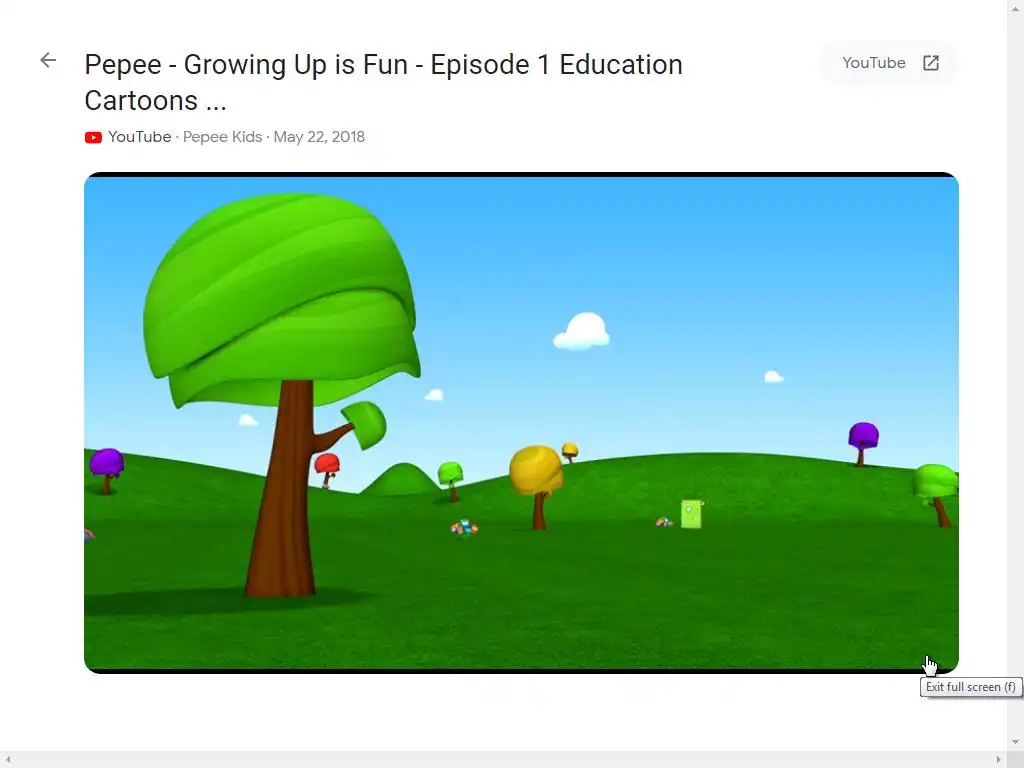Go back using the left arrow
This screenshot has height=768, width=1024.
48,61
